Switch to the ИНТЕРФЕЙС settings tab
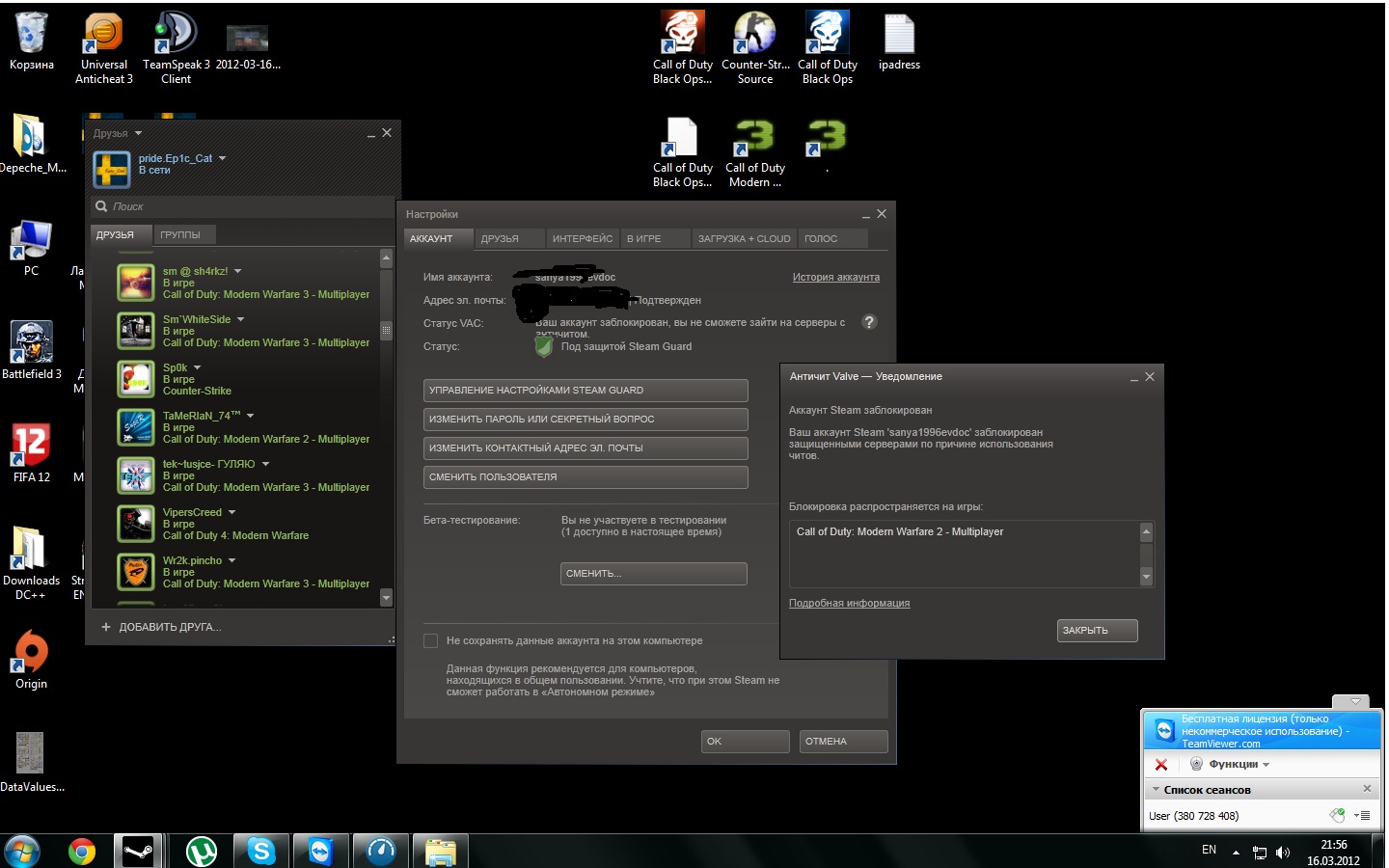 tap(583, 238)
